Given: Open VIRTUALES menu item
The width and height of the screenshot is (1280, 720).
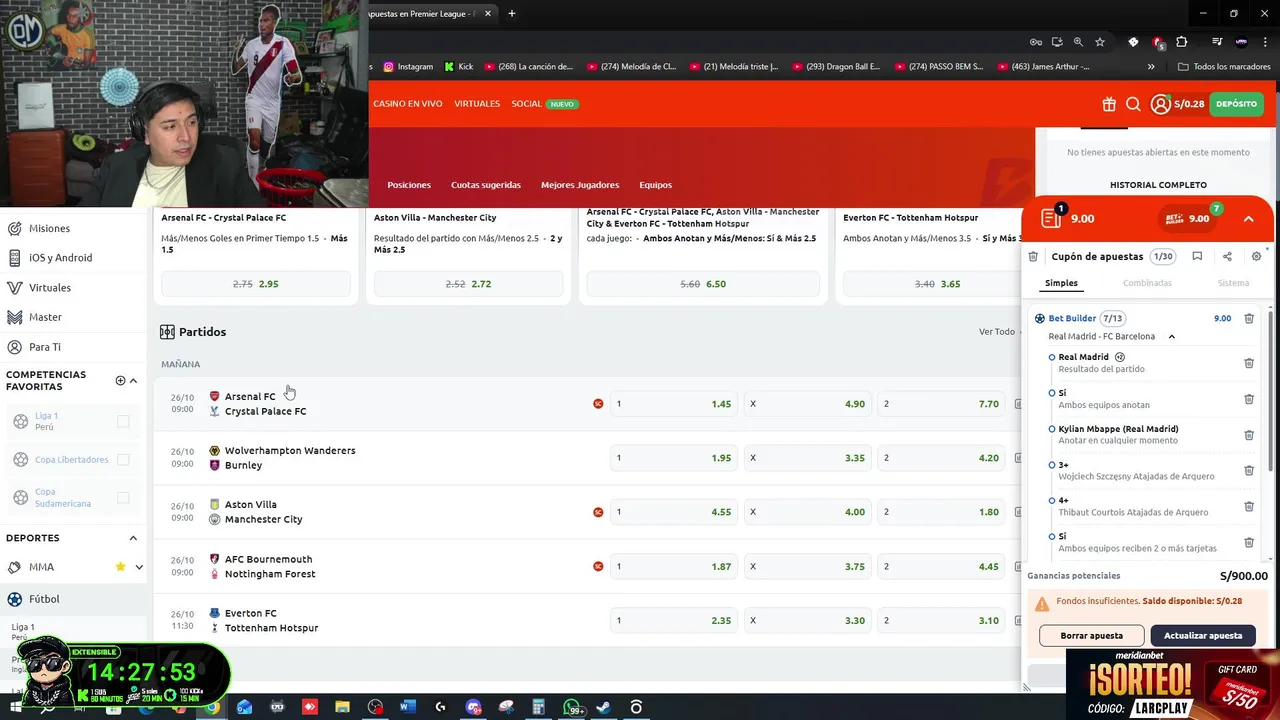Looking at the screenshot, I should pyautogui.click(x=477, y=104).
